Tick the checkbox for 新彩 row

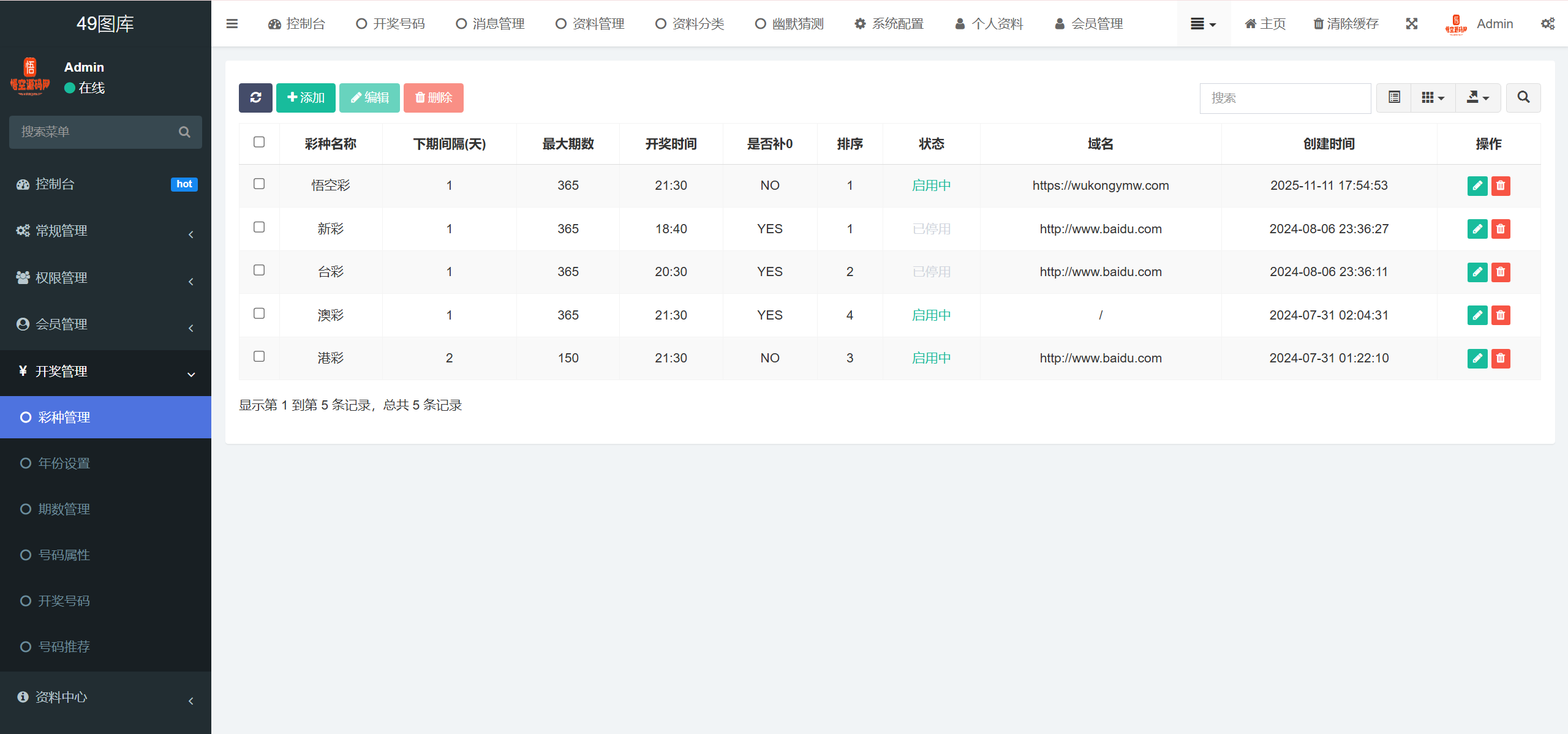coord(259,227)
